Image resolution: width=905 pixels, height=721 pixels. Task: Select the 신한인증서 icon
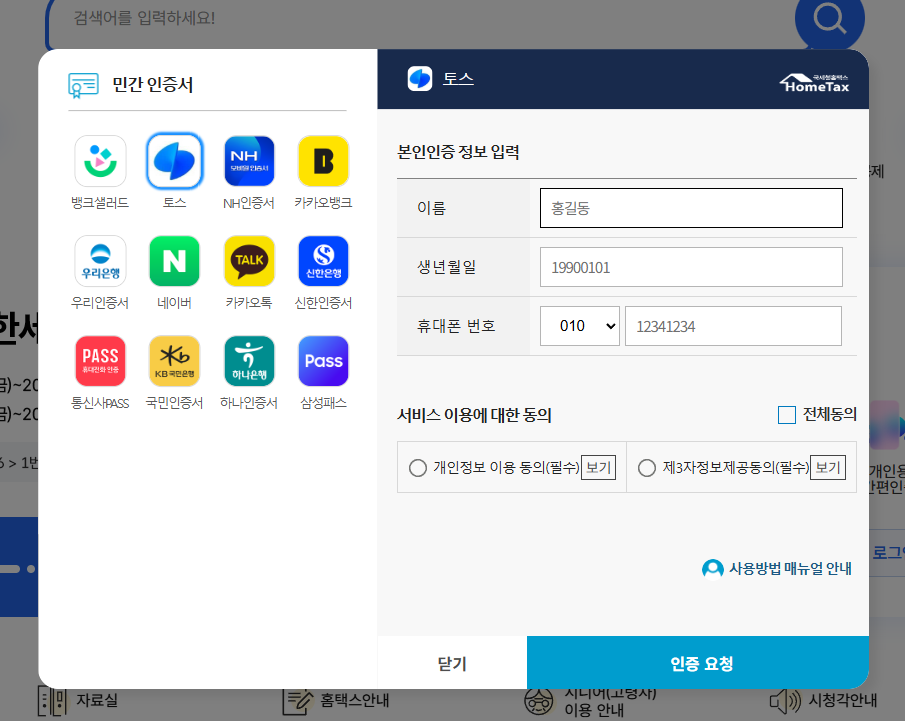point(323,261)
